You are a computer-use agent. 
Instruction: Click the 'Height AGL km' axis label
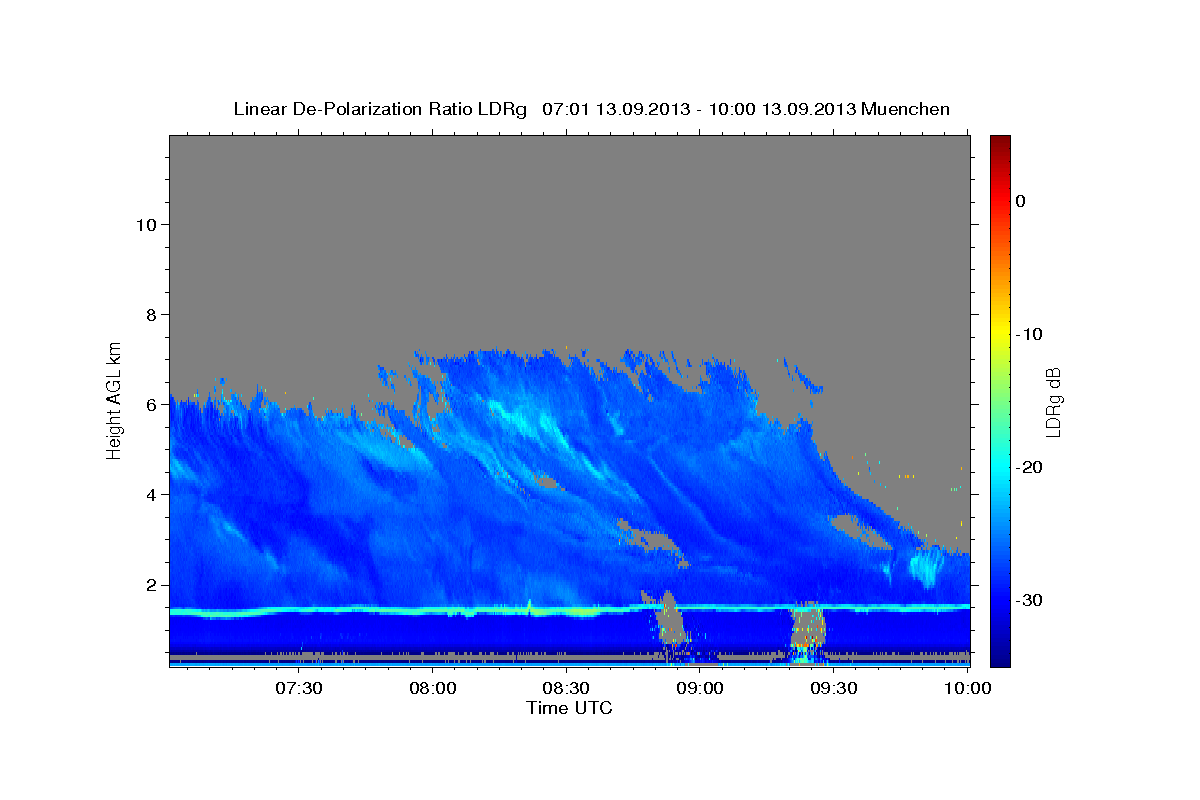(x=115, y=399)
